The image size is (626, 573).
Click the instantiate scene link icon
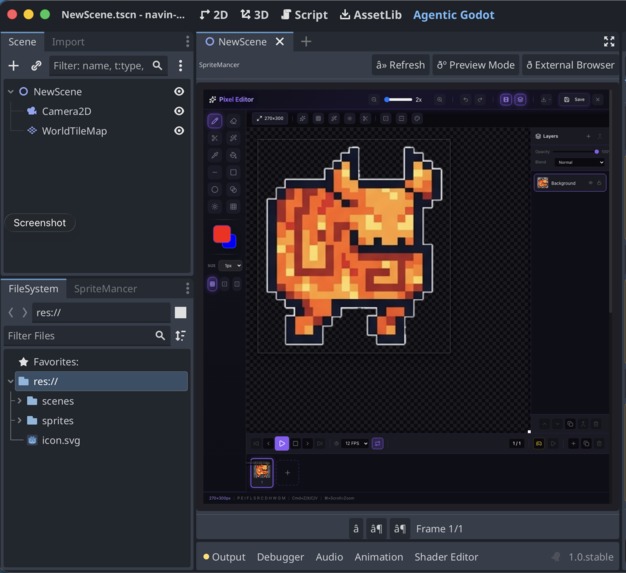tap(36, 65)
